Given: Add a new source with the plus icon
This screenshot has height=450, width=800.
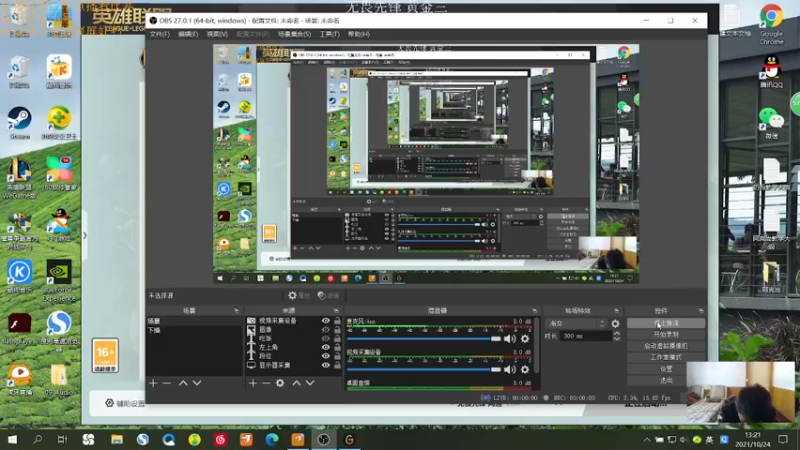Looking at the screenshot, I should point(253,383).
